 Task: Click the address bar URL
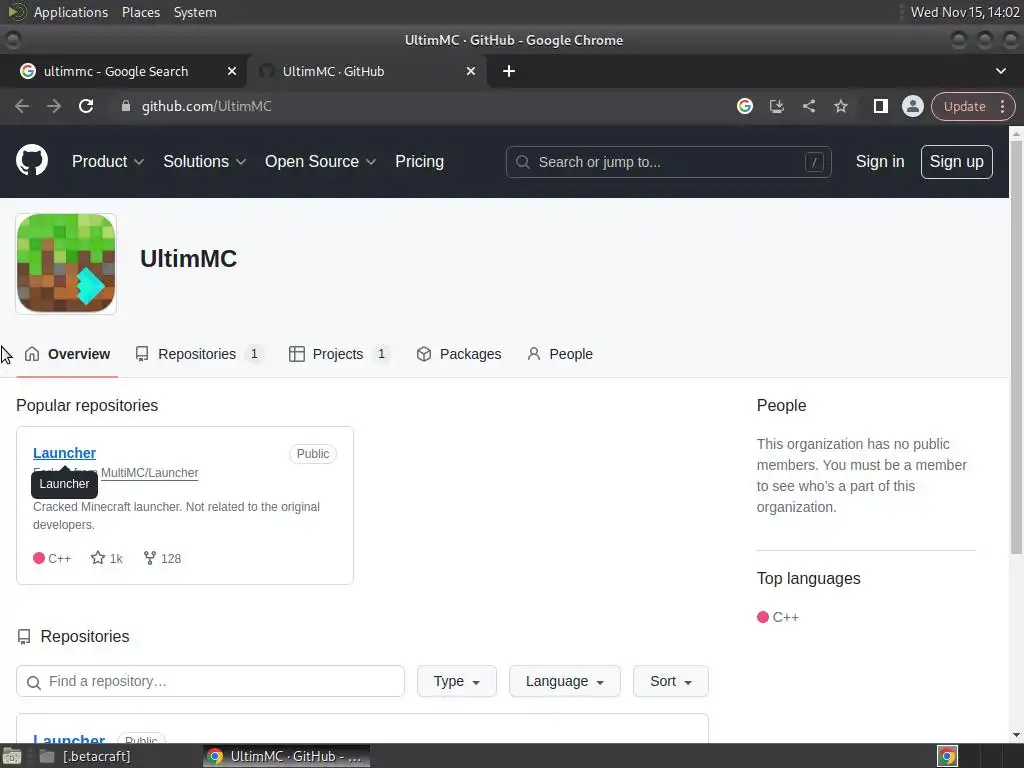206,106
